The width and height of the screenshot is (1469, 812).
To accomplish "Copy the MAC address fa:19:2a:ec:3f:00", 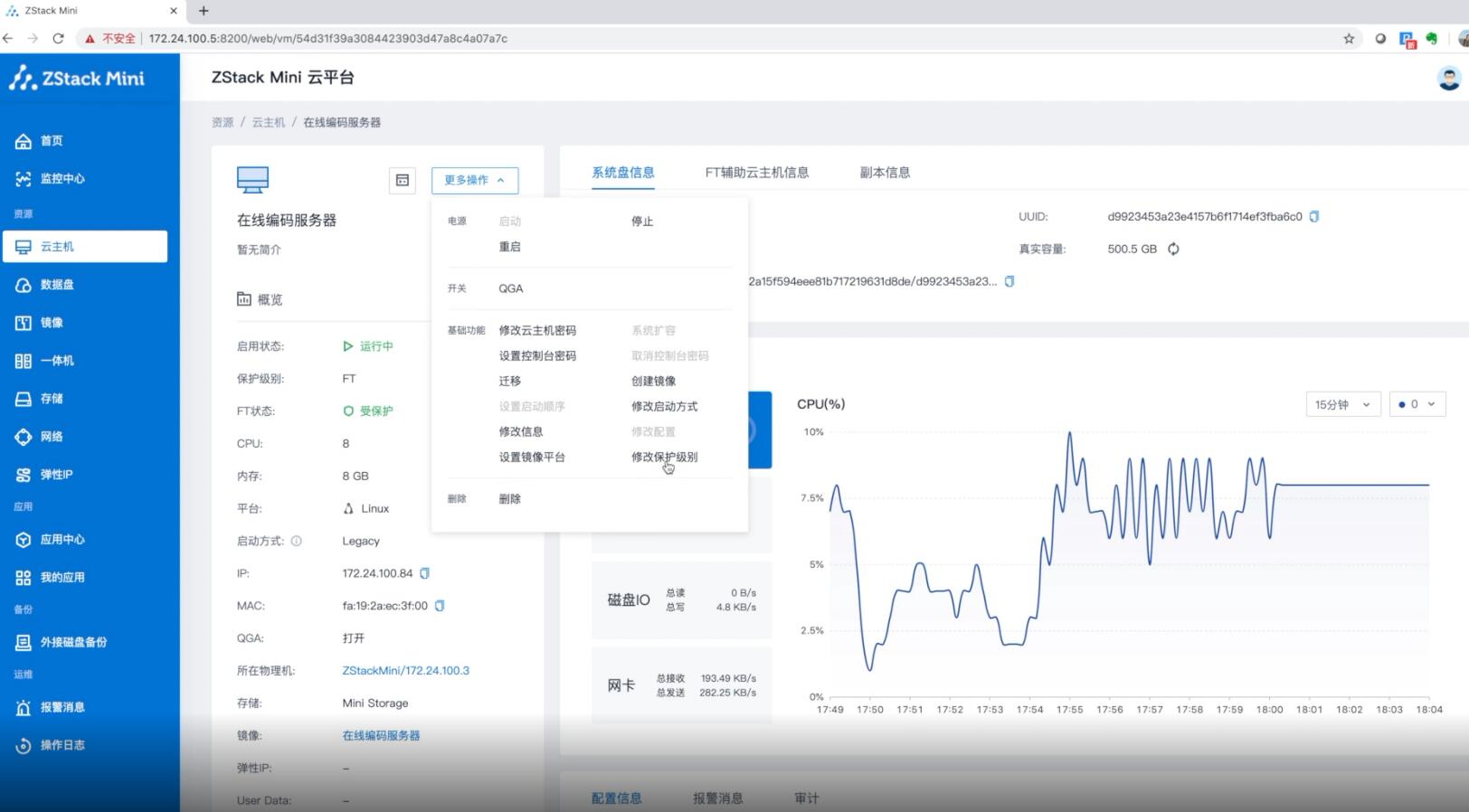I will coord(440,606).
